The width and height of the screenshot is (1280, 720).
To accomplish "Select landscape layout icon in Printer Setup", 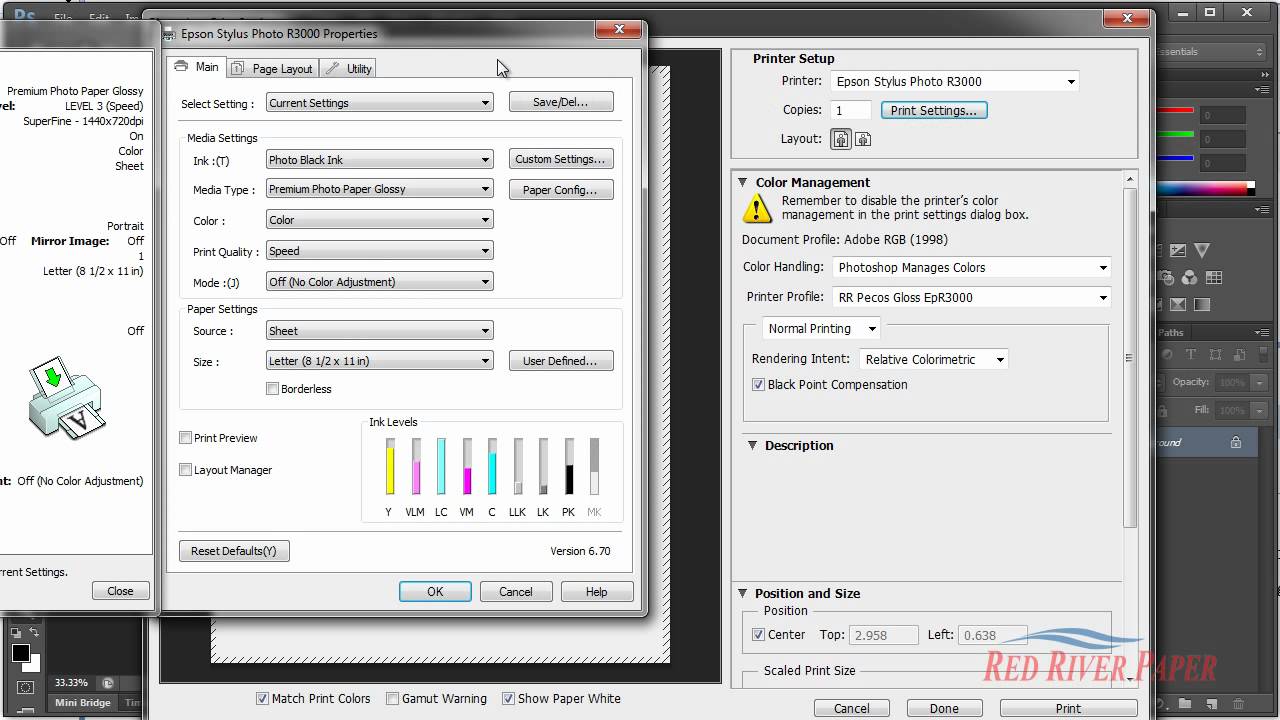I will tap(863, 139).
